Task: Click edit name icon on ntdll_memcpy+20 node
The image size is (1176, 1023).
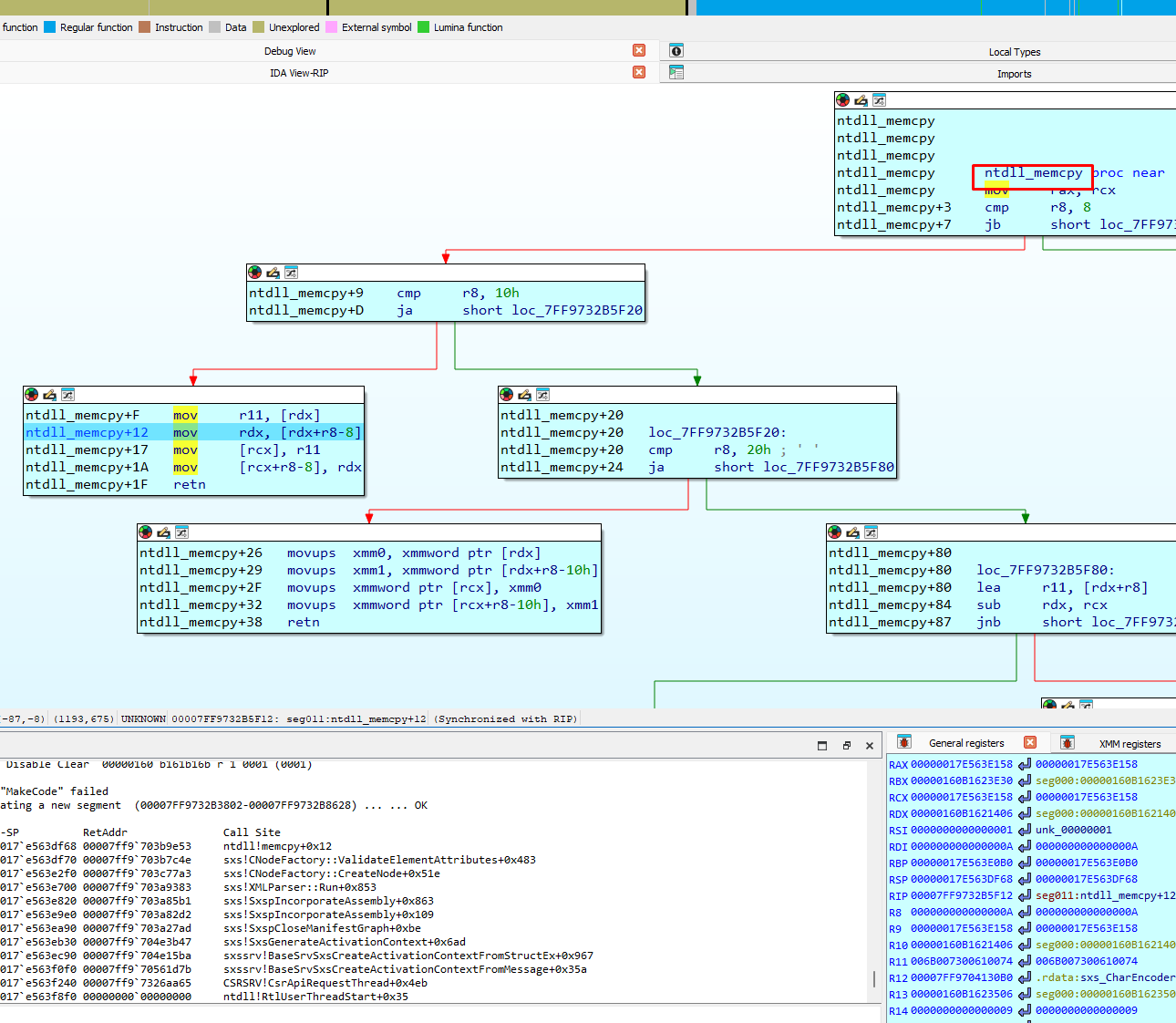Action: click(x=524, y=395)
